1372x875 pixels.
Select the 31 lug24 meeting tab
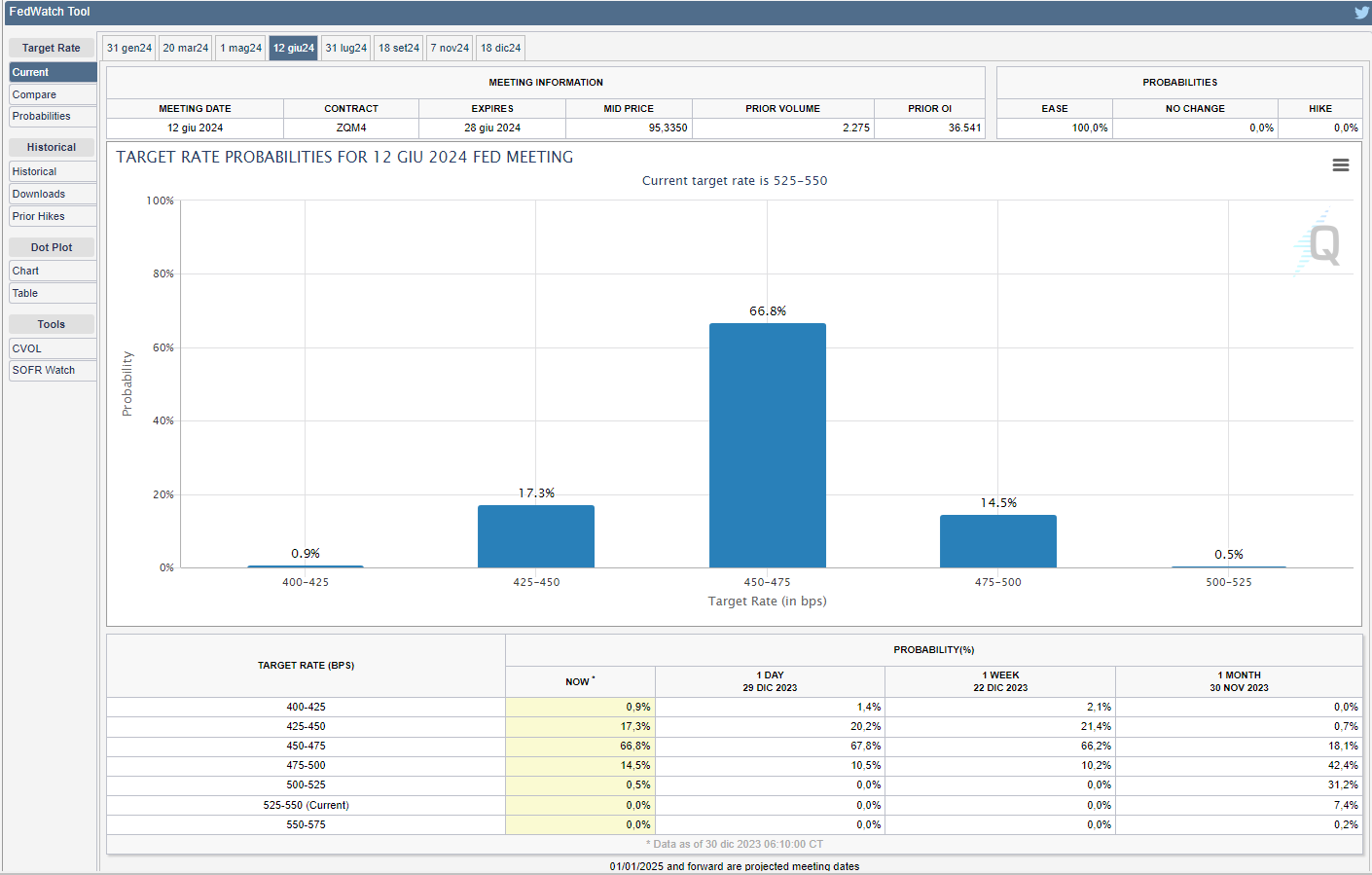pos(346,48)
